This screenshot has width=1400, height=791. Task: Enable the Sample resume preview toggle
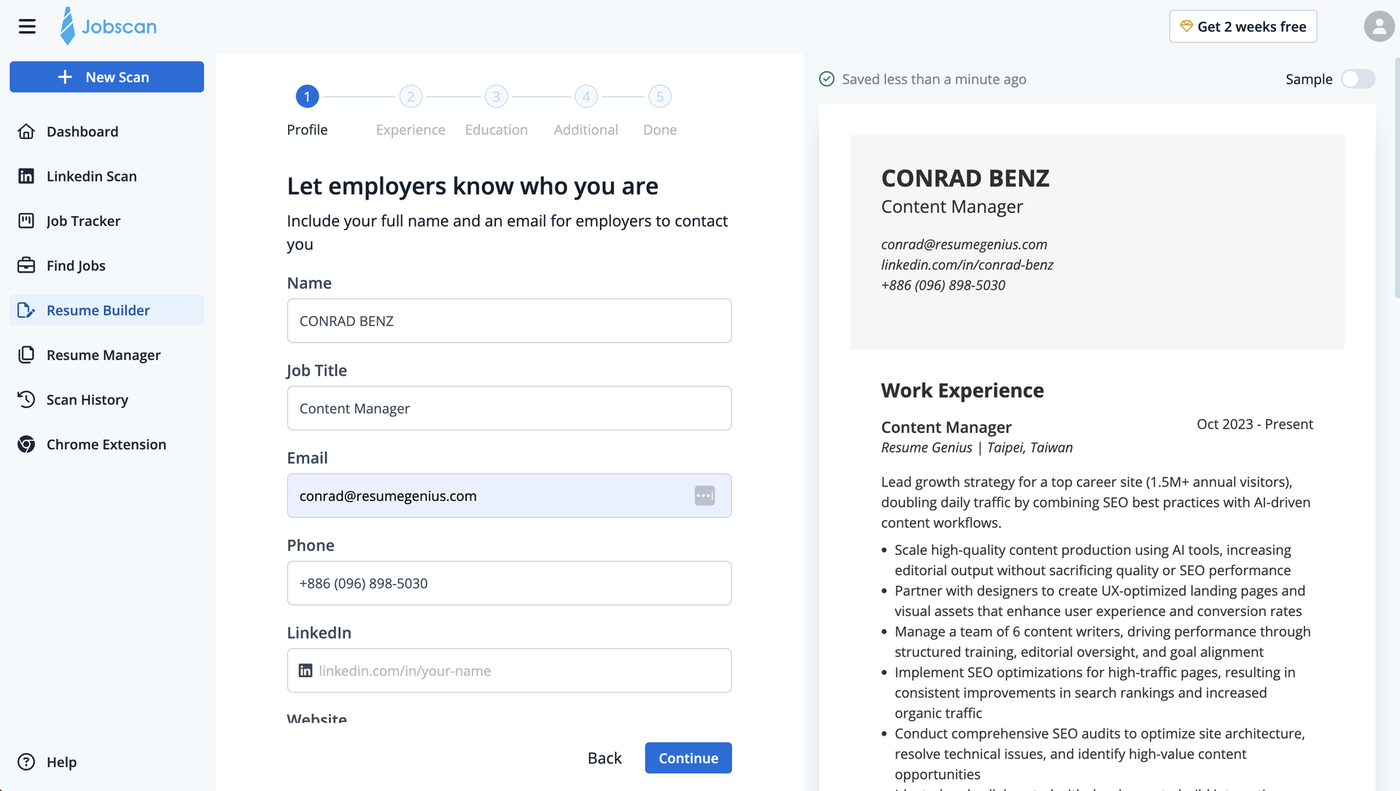[x=1357, y=78]
